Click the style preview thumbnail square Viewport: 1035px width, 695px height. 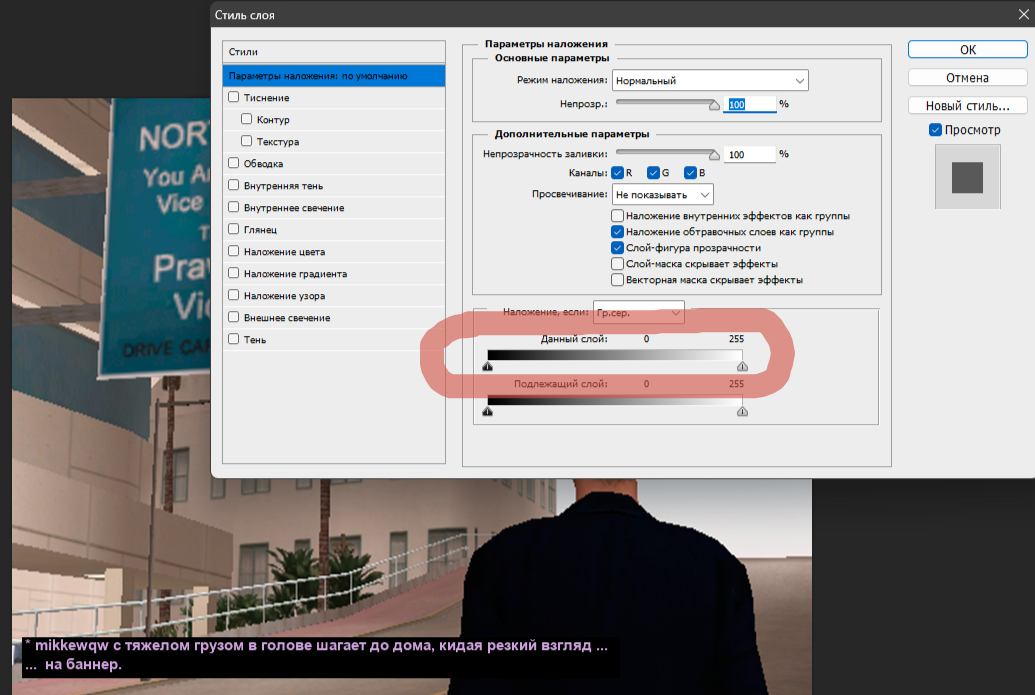(x=968, y=178)
